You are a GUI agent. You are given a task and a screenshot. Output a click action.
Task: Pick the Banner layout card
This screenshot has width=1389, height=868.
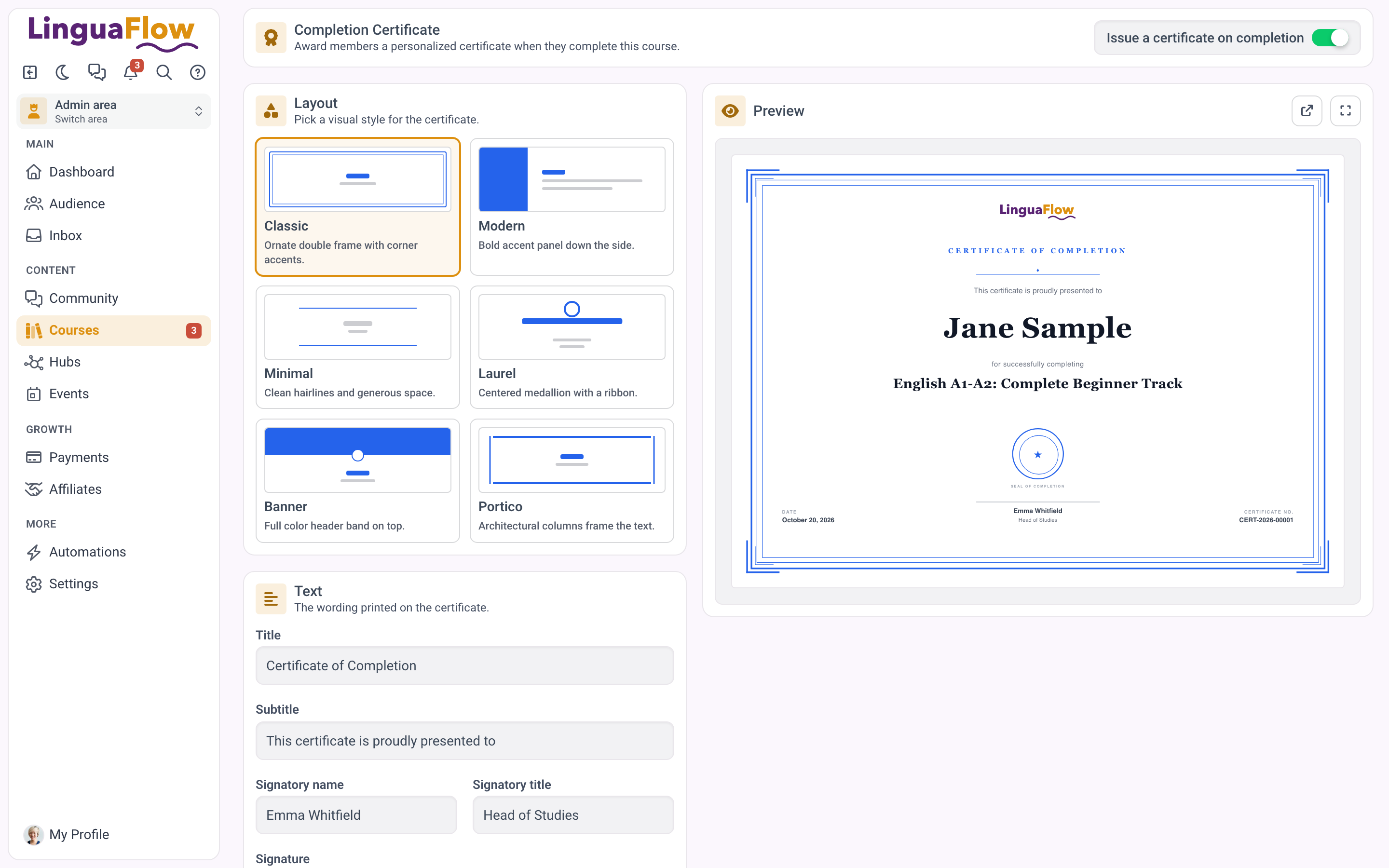pos(357,480)
